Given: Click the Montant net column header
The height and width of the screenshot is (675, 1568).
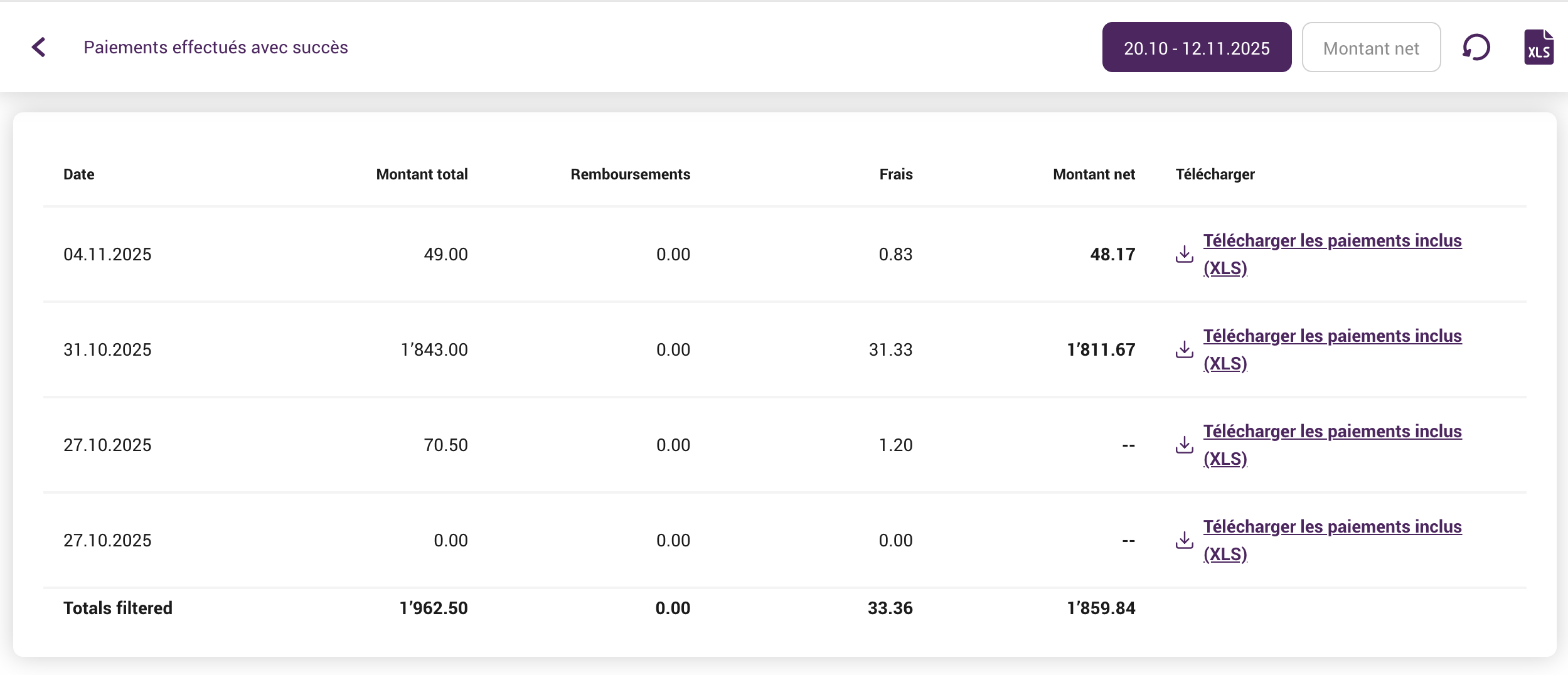Looking at the screenshot, I should (1094, 174).
